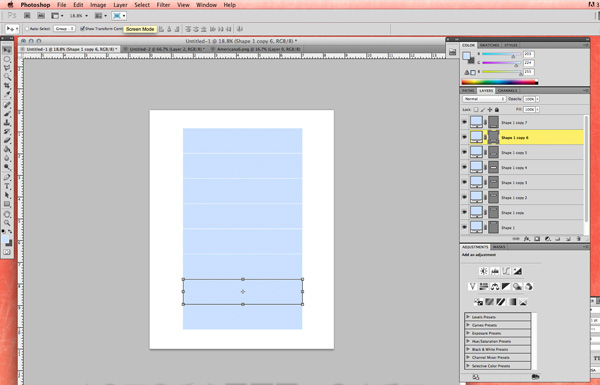The height and width of the screenshot is (385, 600).
Task: Select the Elliptical Marquee tool
Action: pos(7,59)
